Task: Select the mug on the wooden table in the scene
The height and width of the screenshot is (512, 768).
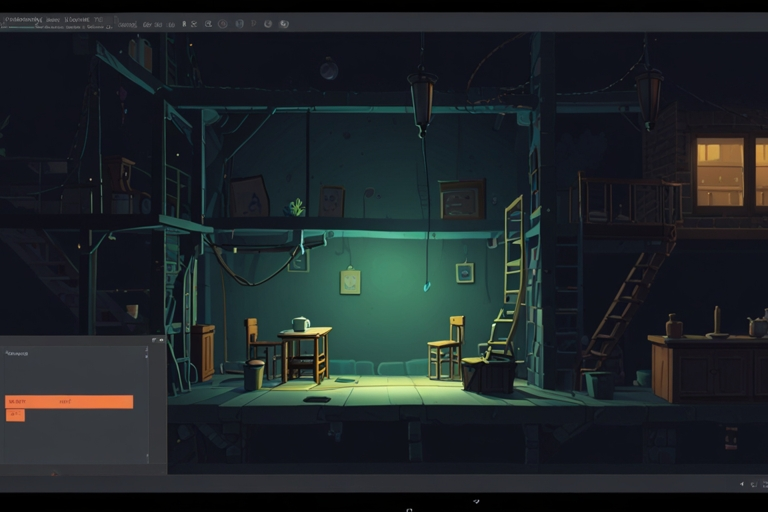Action: (x=300, y=324)
